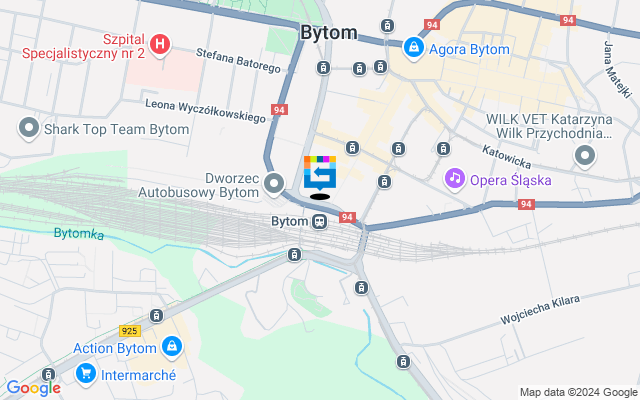This screenshot has height=400, width=640.
Task: Select the WILK VET Katarzyna Wilk pin
Action: tap(585, 156)
